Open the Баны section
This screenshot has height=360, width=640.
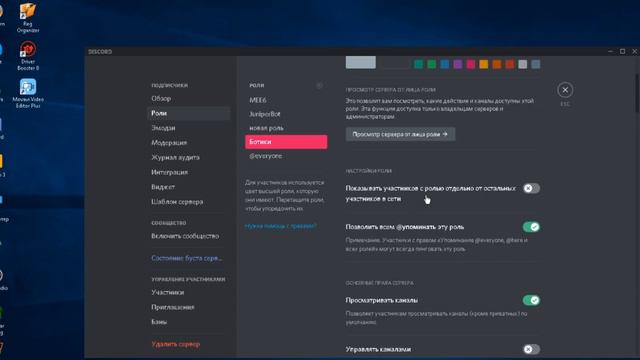(x=188, y=322)
